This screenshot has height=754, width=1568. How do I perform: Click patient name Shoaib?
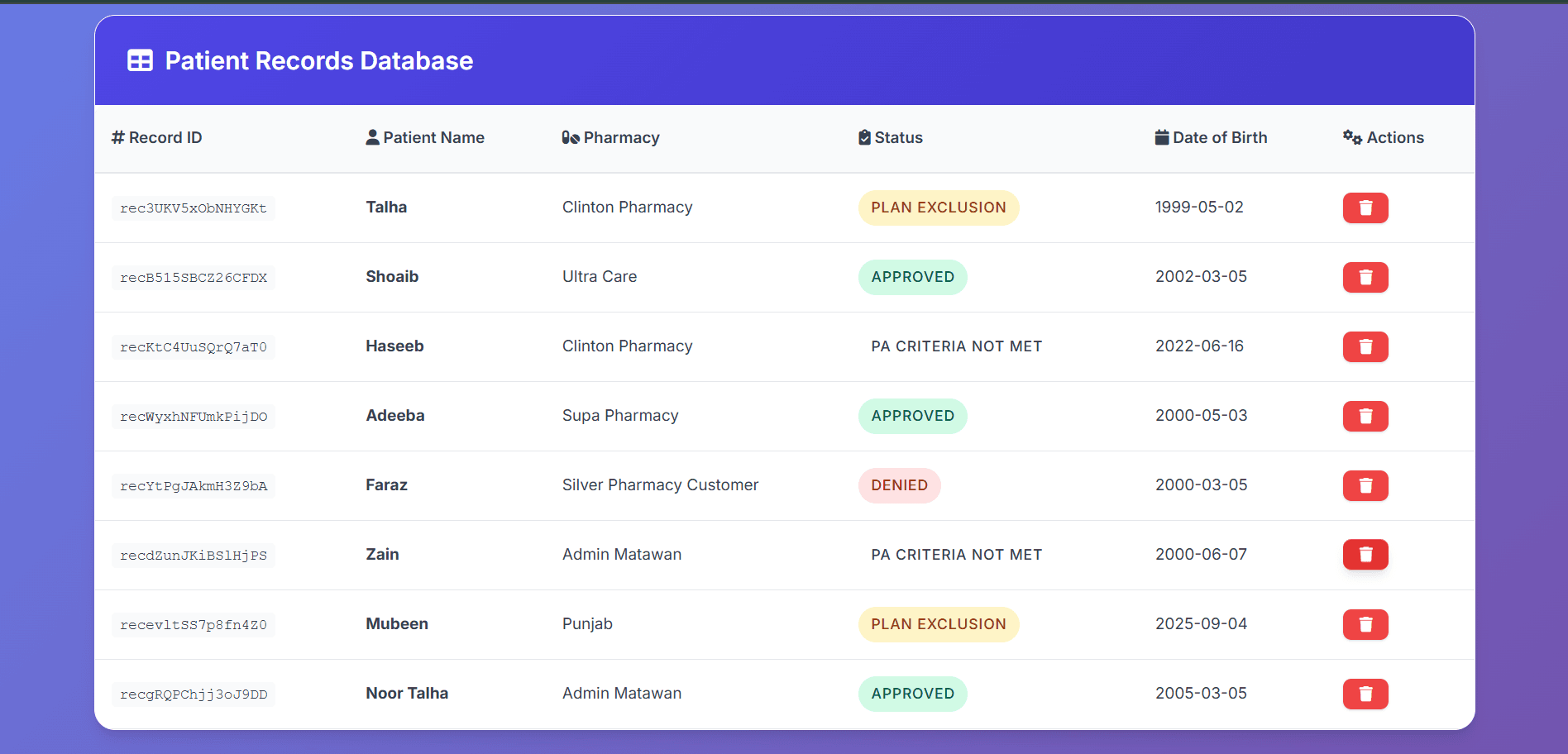392,277
